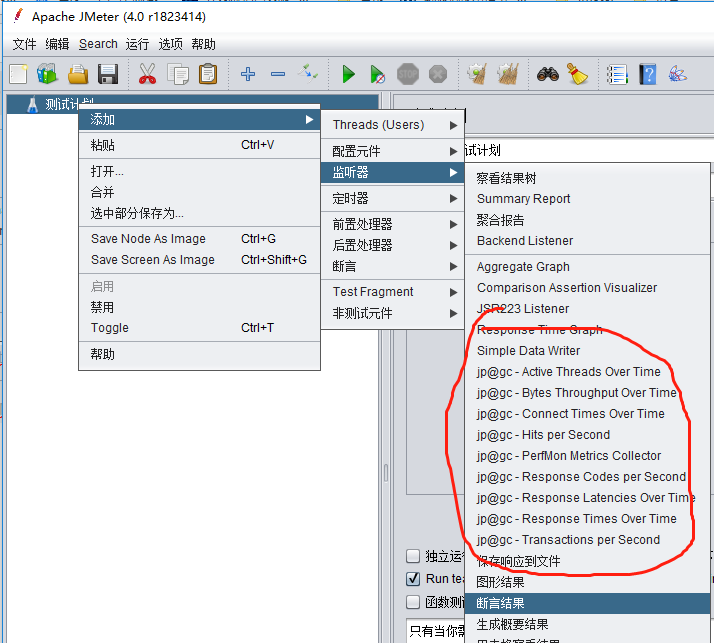
Task: Click the Stop test icon
Action: (408, 74)
